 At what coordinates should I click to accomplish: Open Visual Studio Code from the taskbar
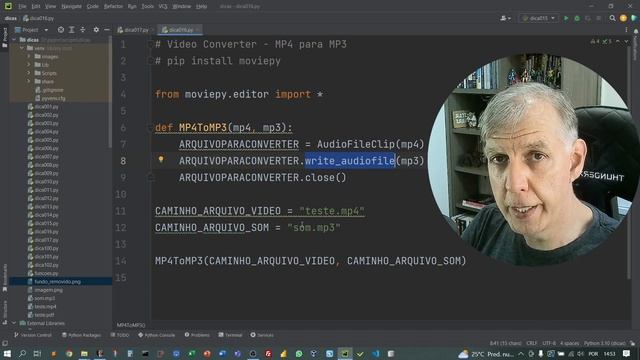pyautogui.click(x=376, y=353)
